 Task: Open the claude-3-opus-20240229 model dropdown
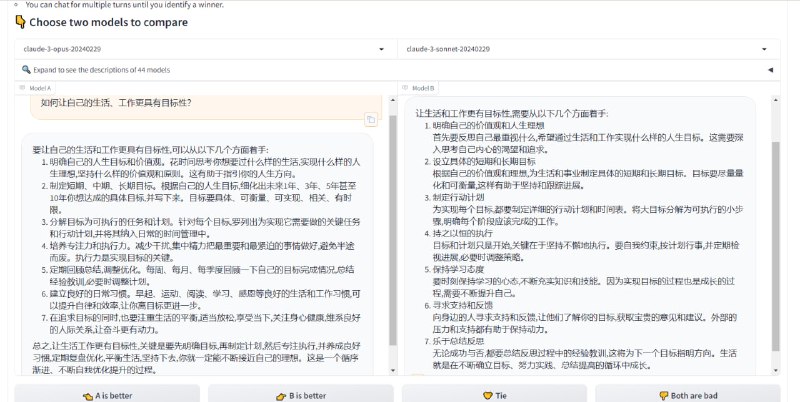200,49
